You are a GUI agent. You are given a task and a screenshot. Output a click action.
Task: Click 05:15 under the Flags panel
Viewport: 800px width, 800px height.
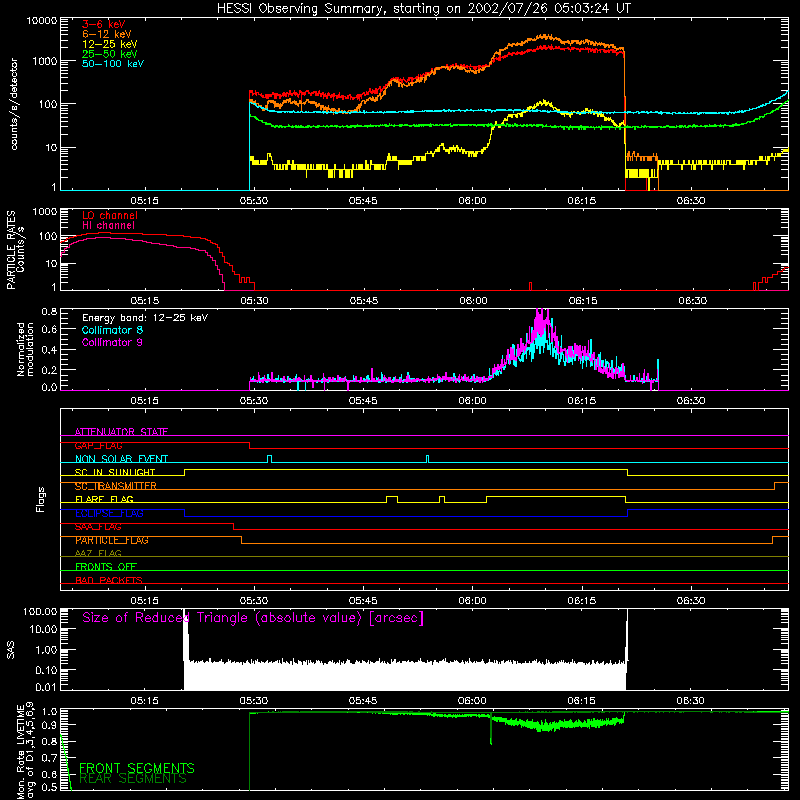144,601
